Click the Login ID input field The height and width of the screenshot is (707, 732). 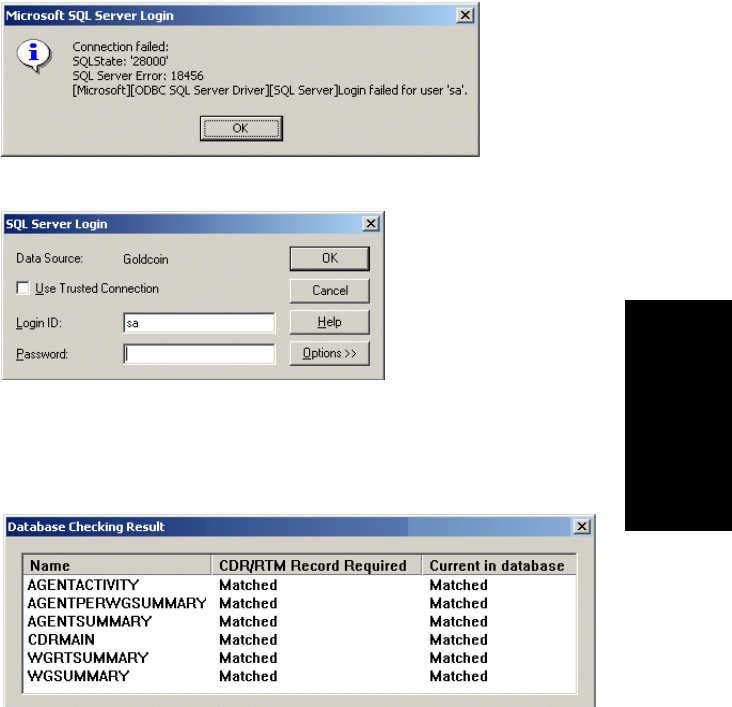point(199,323)
